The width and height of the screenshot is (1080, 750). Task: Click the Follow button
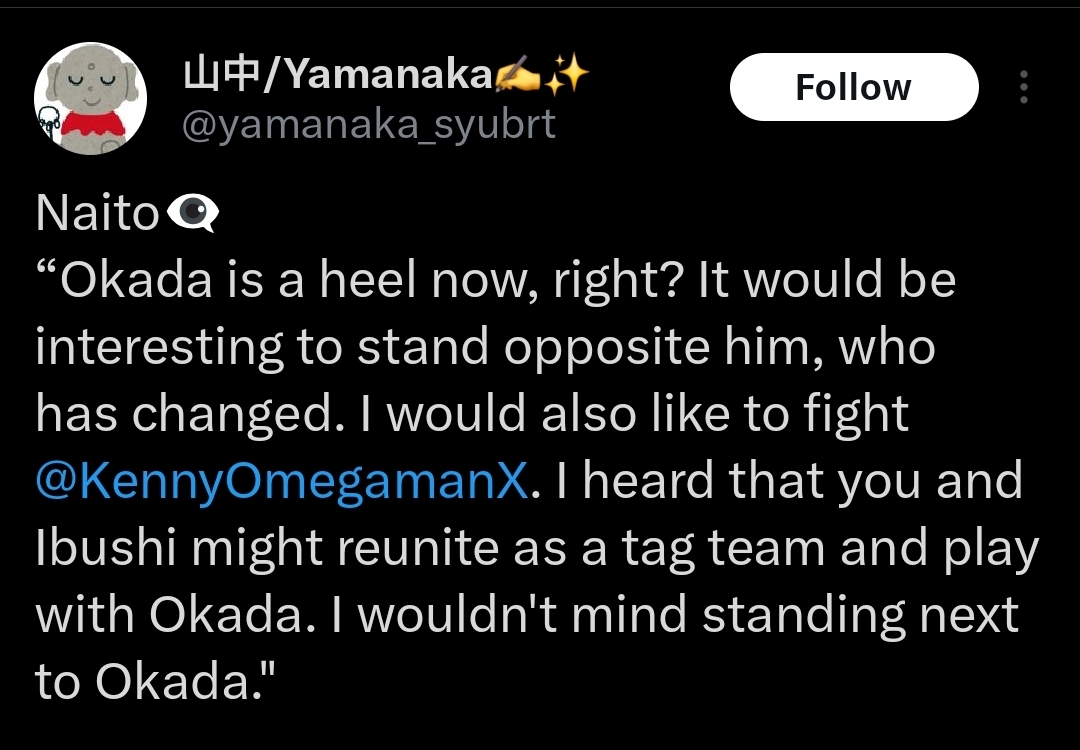coord(853,88)
